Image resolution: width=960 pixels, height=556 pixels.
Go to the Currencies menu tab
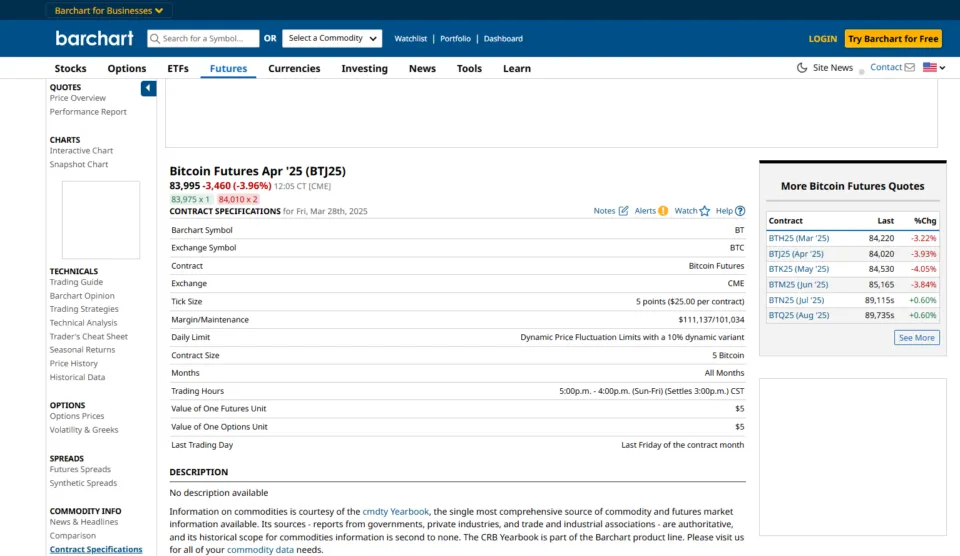(x=294, y=69)
